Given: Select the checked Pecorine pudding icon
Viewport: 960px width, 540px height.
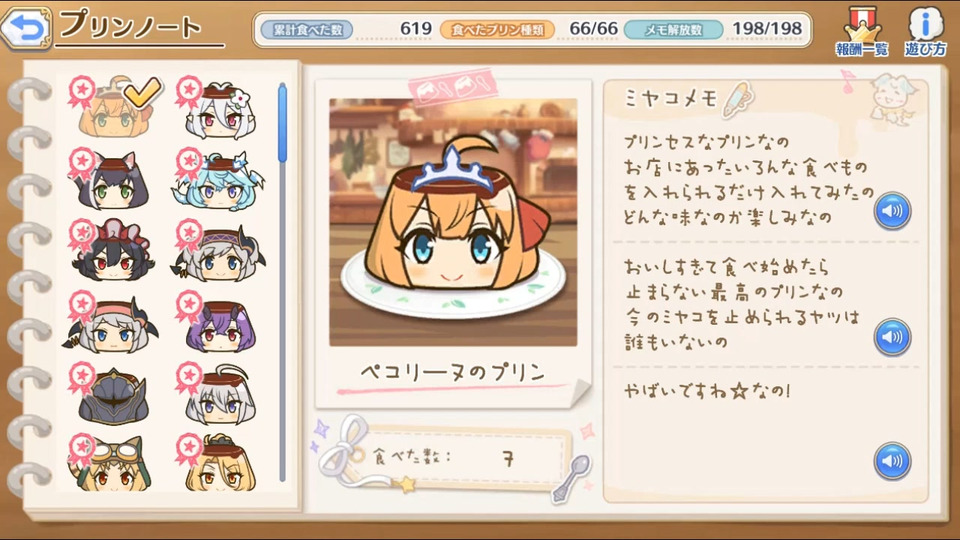Looking at the screenshot, I should pos(114,107).
